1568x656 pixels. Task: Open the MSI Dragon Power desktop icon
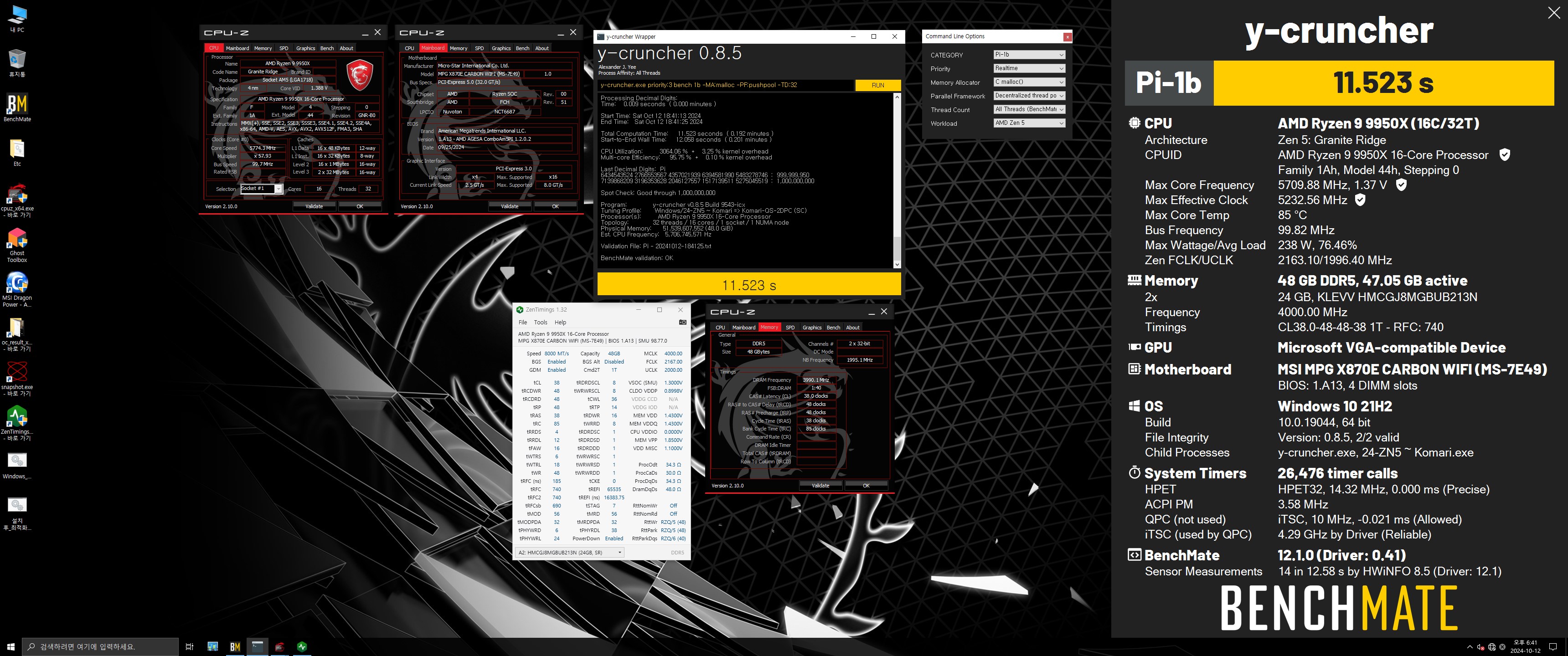click(17, 290)
